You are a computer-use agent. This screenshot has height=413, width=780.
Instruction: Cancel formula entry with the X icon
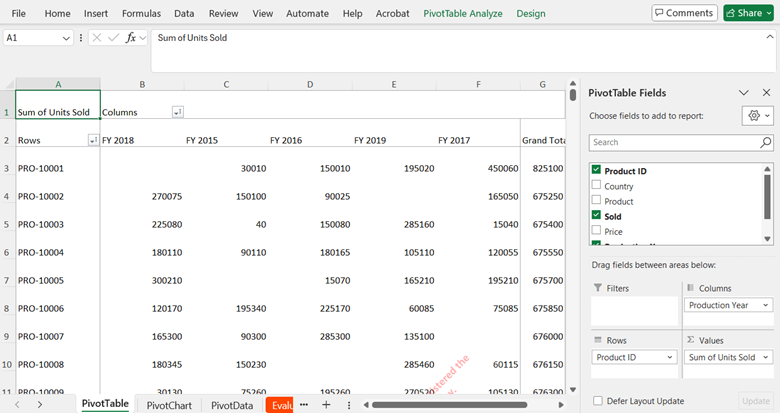97,38
